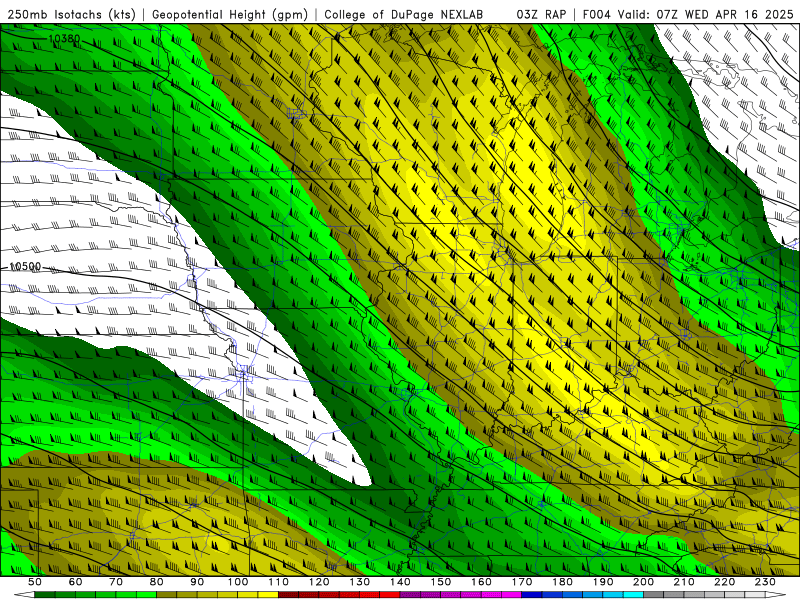Click the 90 value on color scale
Viewport: 800px width, 600px height.
tap(197, 582)
